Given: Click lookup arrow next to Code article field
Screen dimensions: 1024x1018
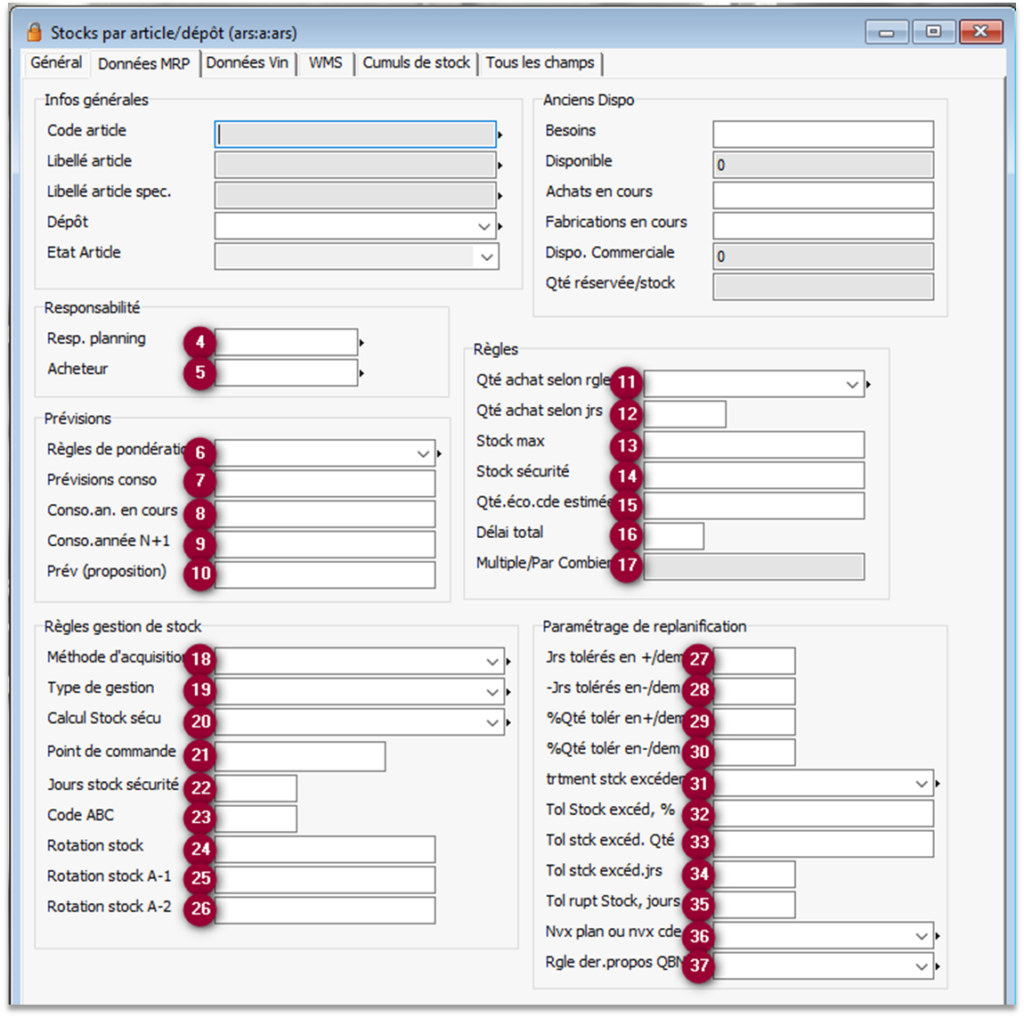Looking at the screenshot, I should 500,135.
